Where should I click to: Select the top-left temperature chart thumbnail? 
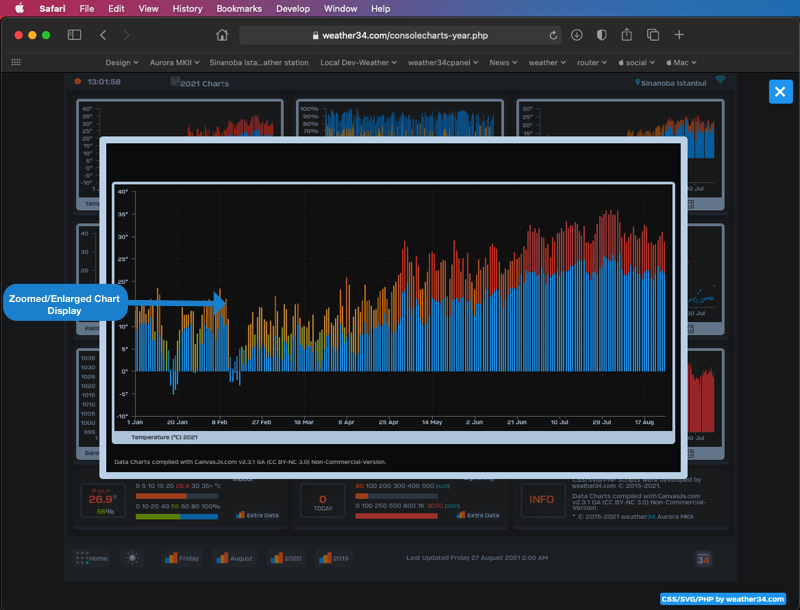(x=180, y=118)
